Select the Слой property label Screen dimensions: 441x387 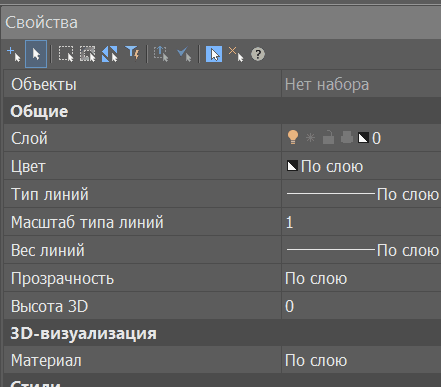[x=29, y=138]
